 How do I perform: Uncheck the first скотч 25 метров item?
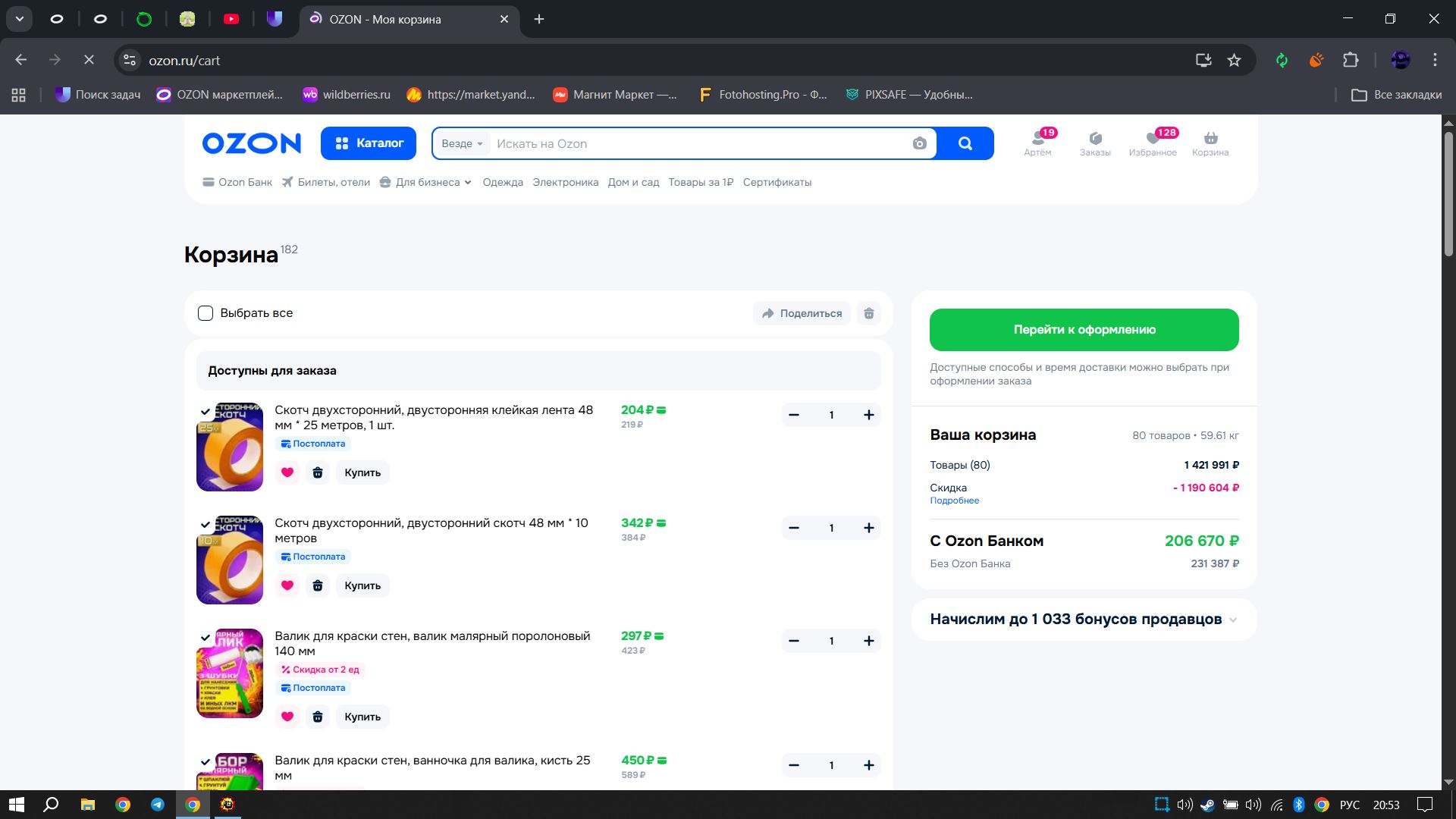pyautogui.click(x=206, y=412)
